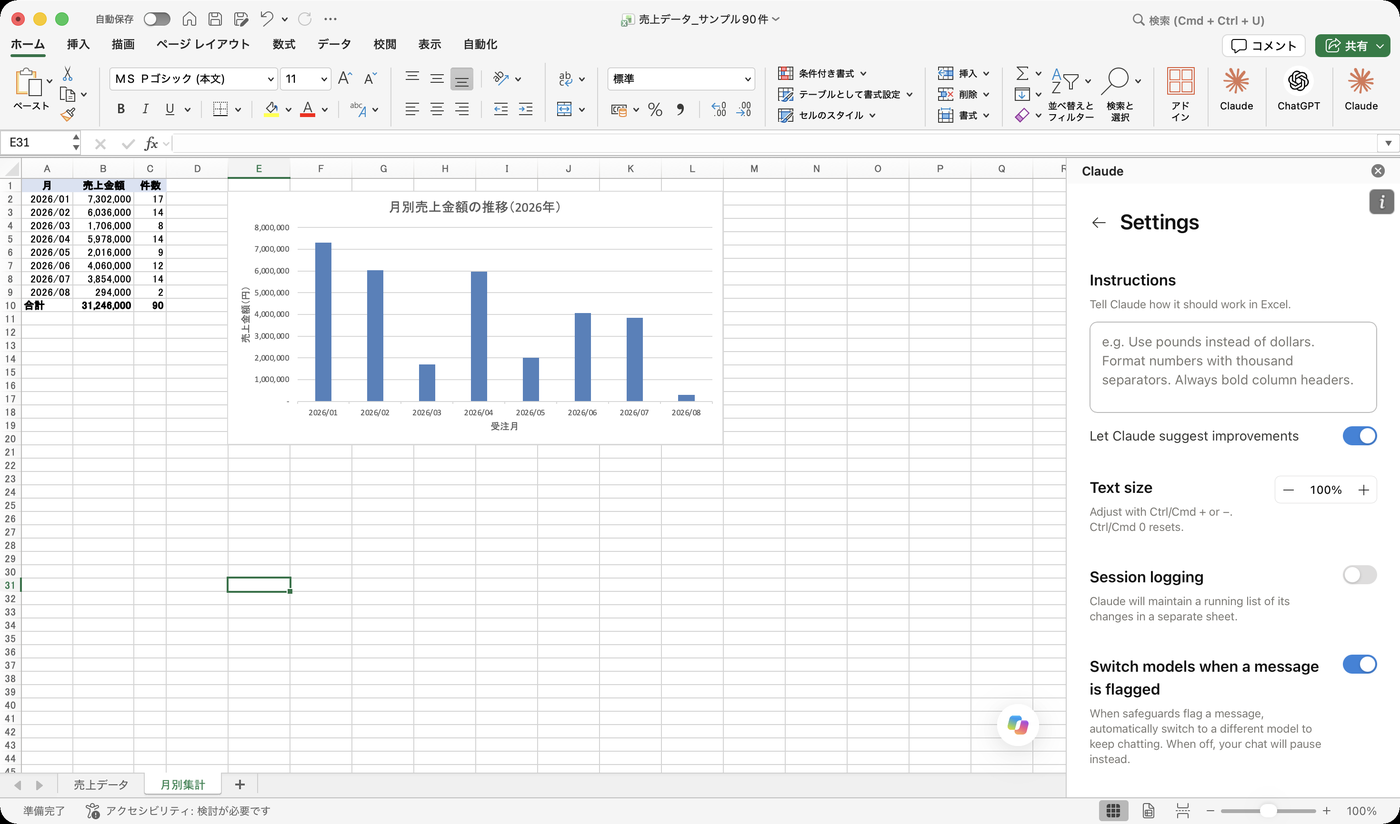Click the AutoSum sigma icon
The image size is (1400, 824).
click(x=1022, y=73)
